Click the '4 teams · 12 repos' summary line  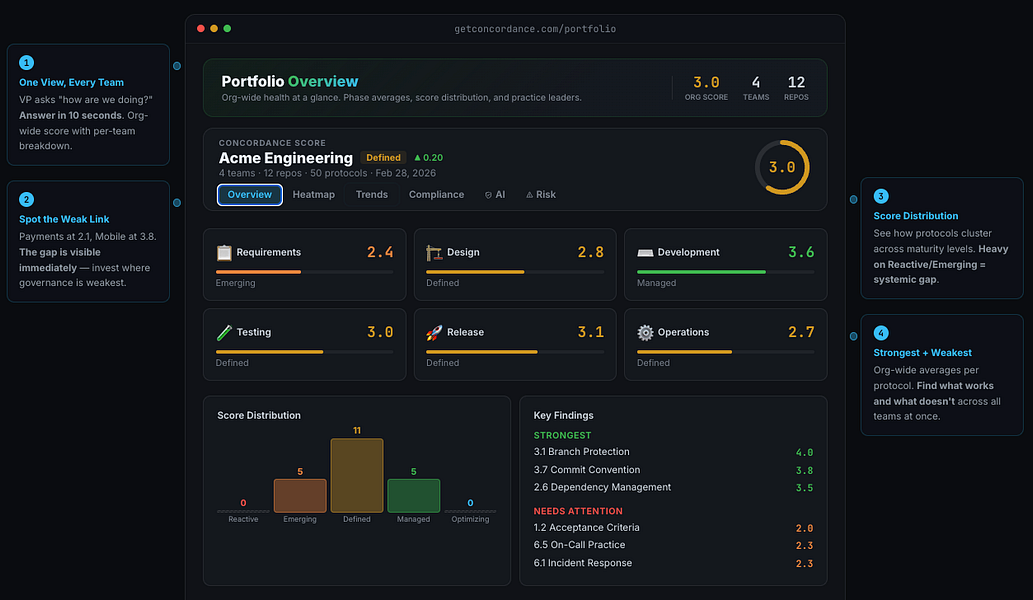(327, 173)
